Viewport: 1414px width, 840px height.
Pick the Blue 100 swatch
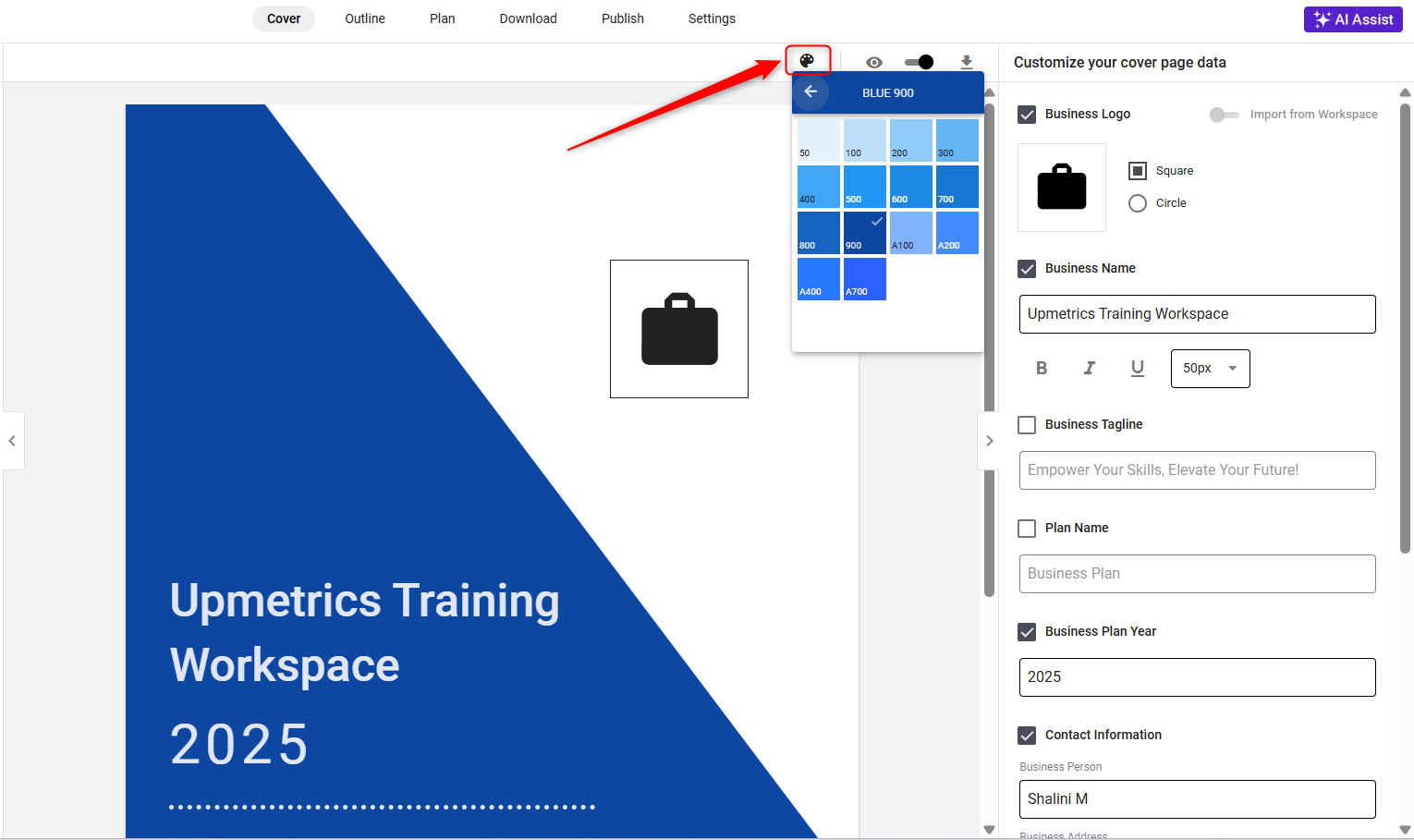point(865,140)
